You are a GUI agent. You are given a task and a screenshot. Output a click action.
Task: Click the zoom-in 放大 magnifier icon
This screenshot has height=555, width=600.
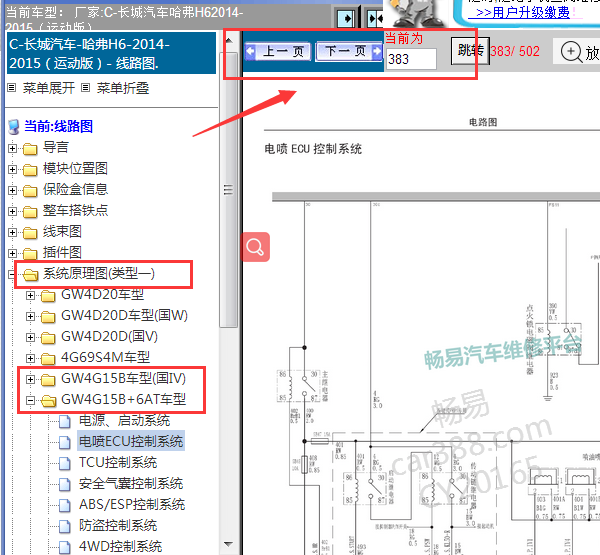pyautogui.click(x=571, y=51)
